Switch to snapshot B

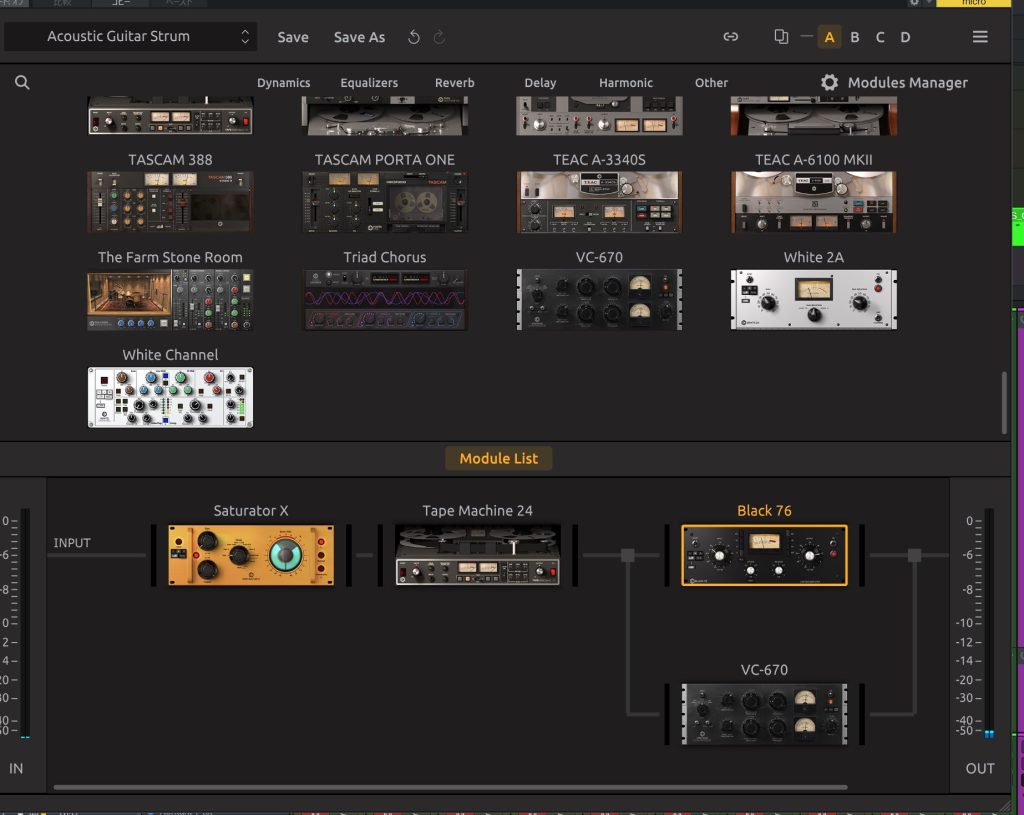point(854,37)
